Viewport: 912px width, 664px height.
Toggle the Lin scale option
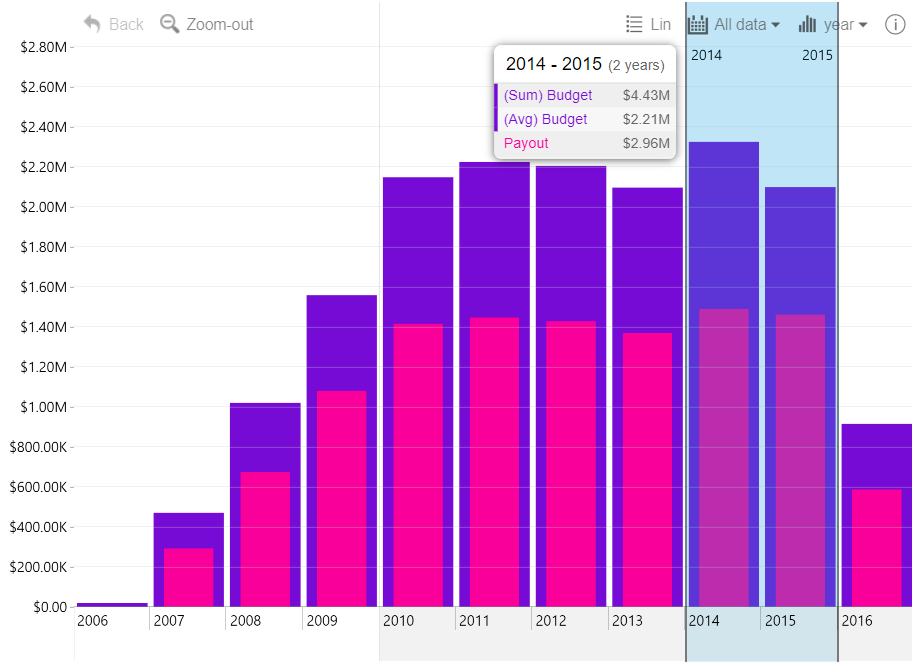648,24
